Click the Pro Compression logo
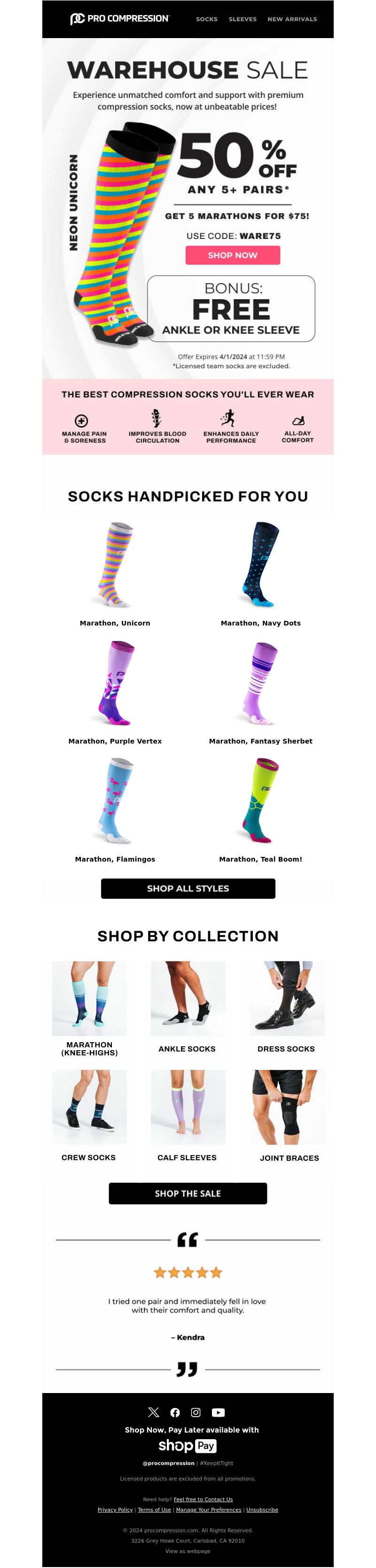376x1568 pixels. tap(119, 19)
